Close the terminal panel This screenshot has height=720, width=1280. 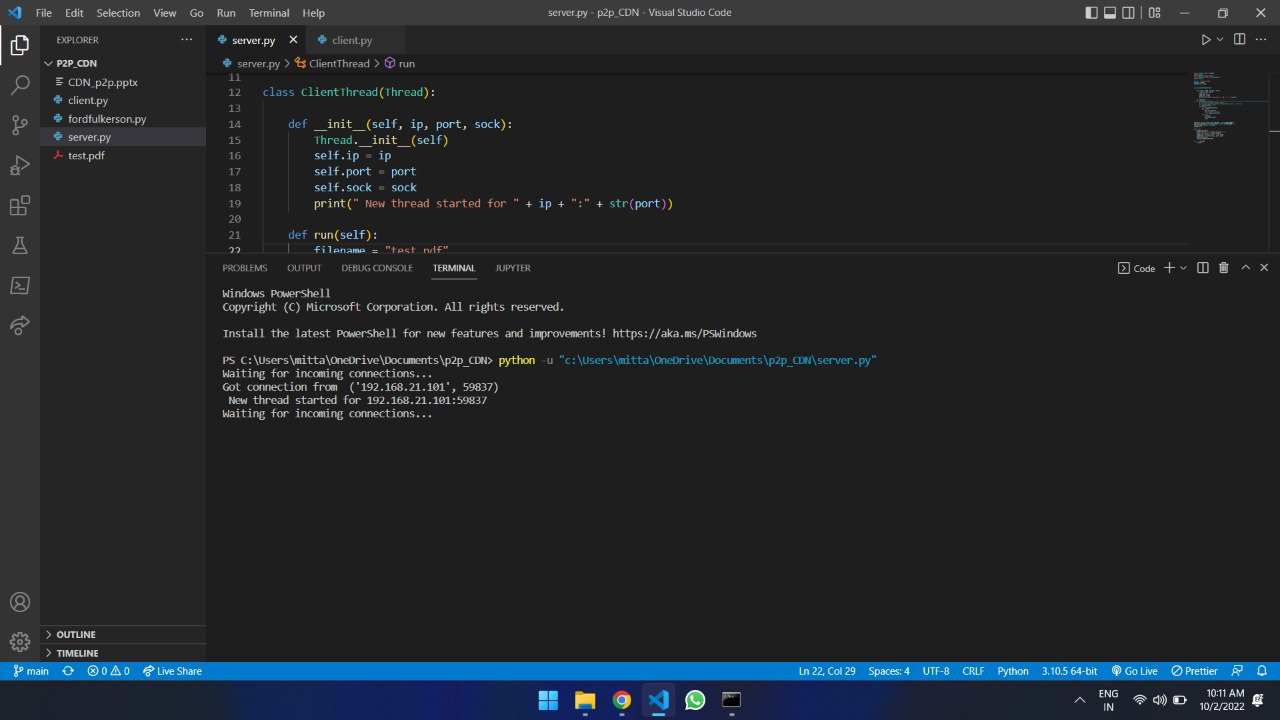[1264, 268]
